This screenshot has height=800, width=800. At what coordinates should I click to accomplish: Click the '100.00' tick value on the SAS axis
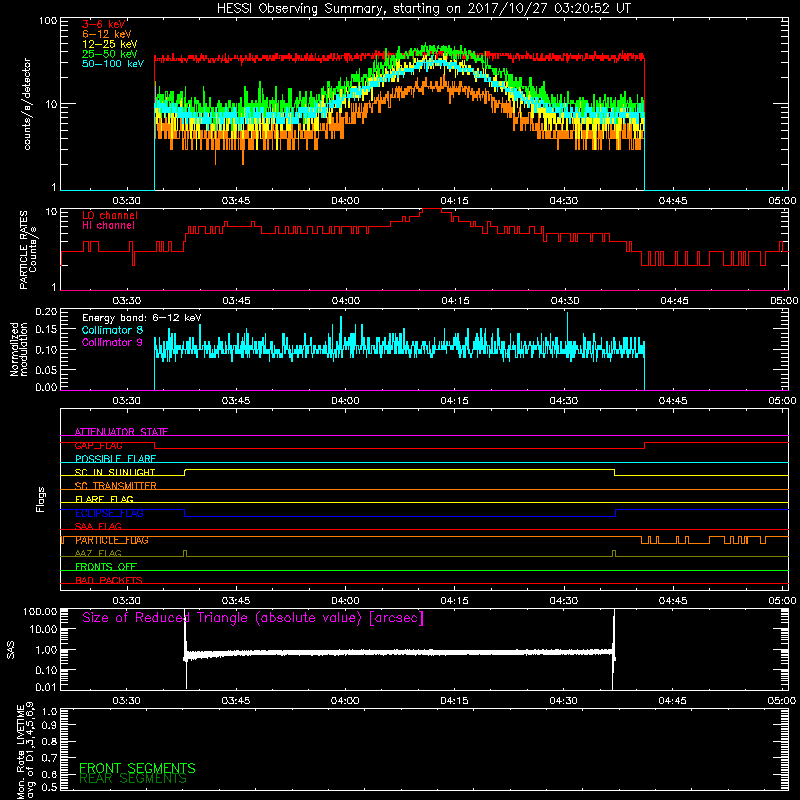pyautogui.click(x=40, y=611)
